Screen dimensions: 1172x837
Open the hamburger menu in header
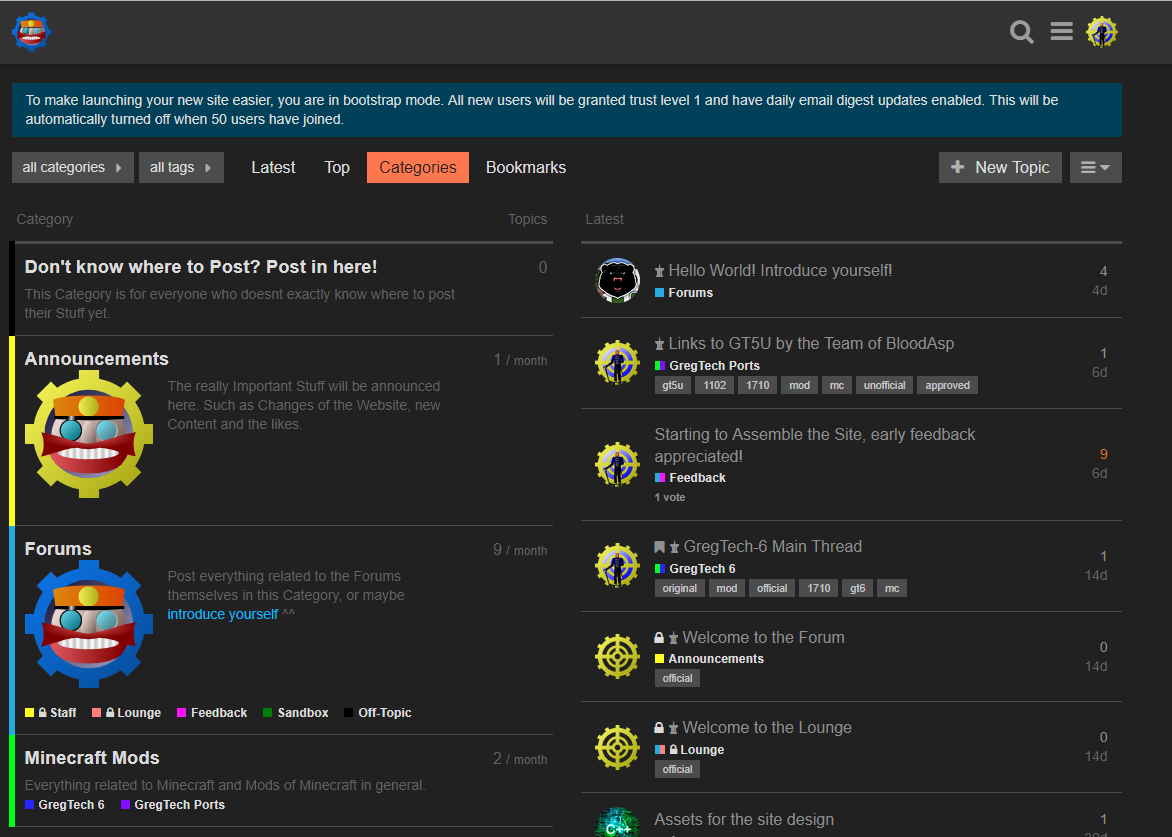point(1061,32)
